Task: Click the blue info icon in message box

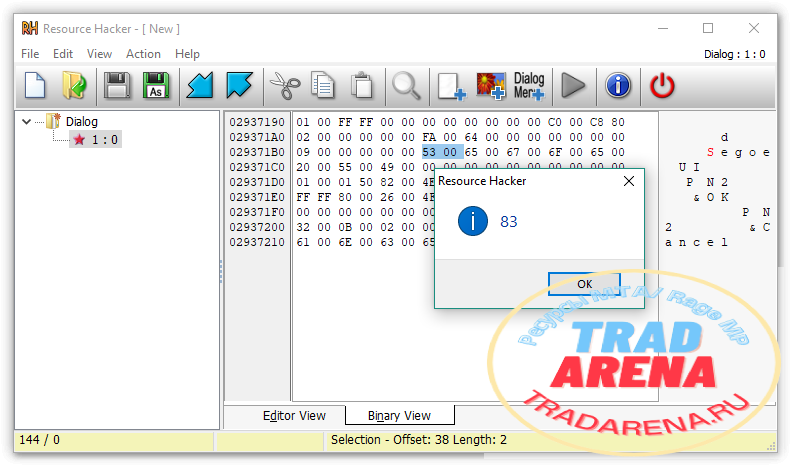Action: click(473, 221)
